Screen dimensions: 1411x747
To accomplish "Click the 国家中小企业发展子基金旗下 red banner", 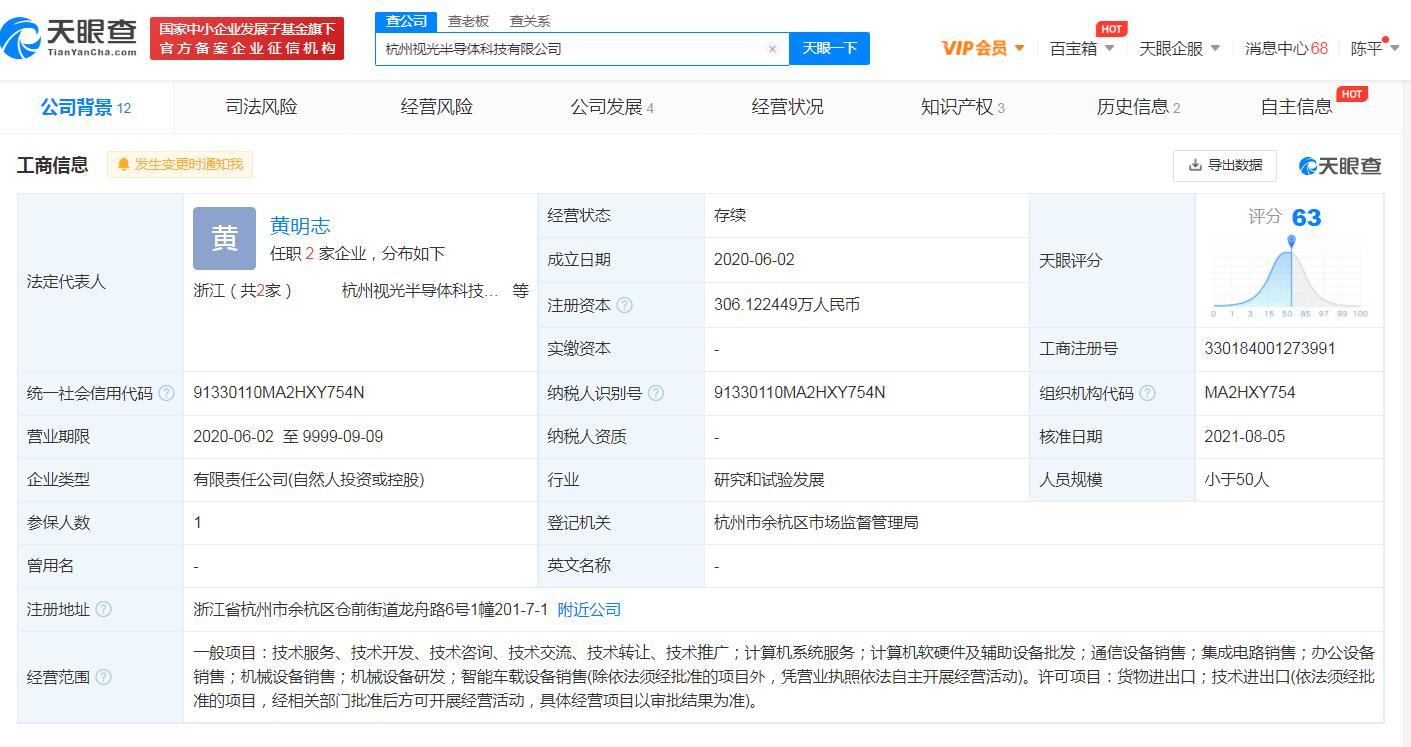I will pos(247,38).
